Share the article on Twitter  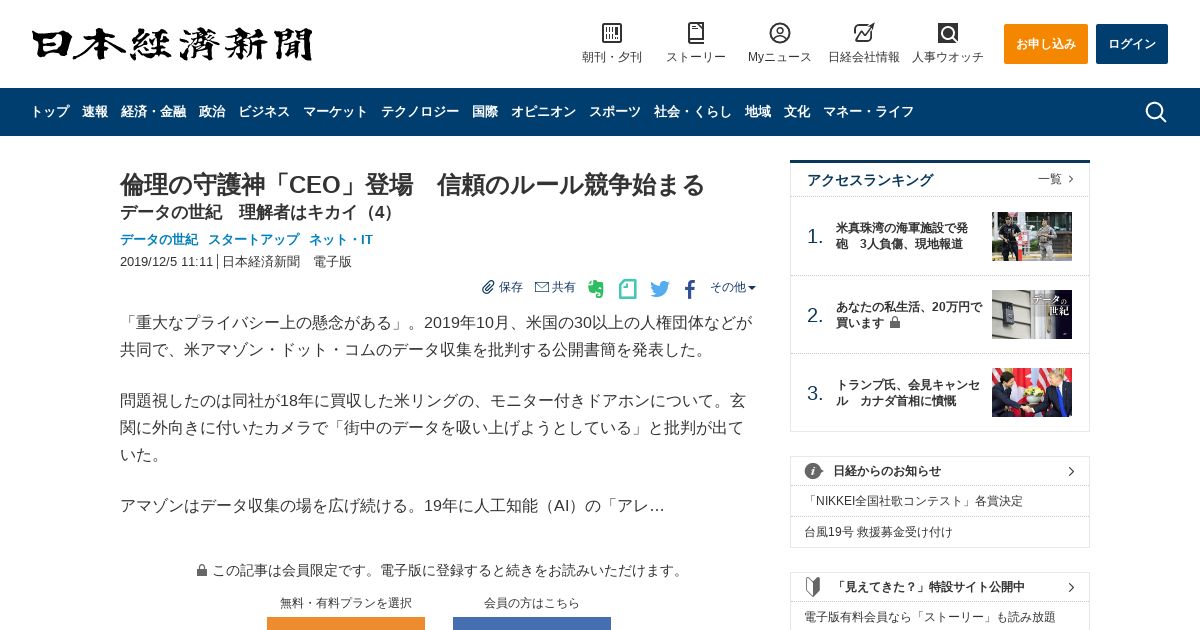click(x=660, y=289)
